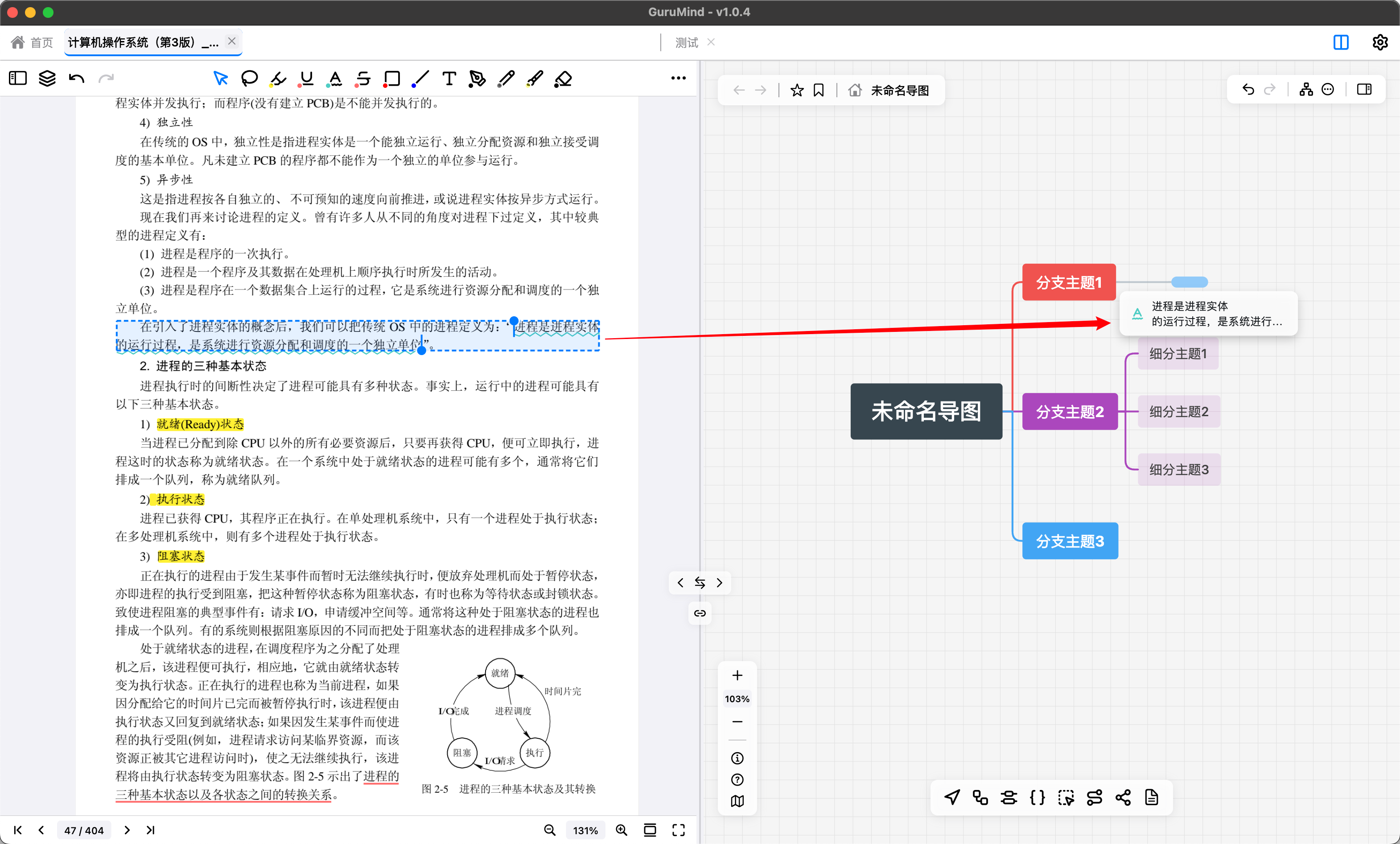The height and width of the screenshot is (844, 1400).
Task: Click the link icon on divider
Action: point(700,612)
